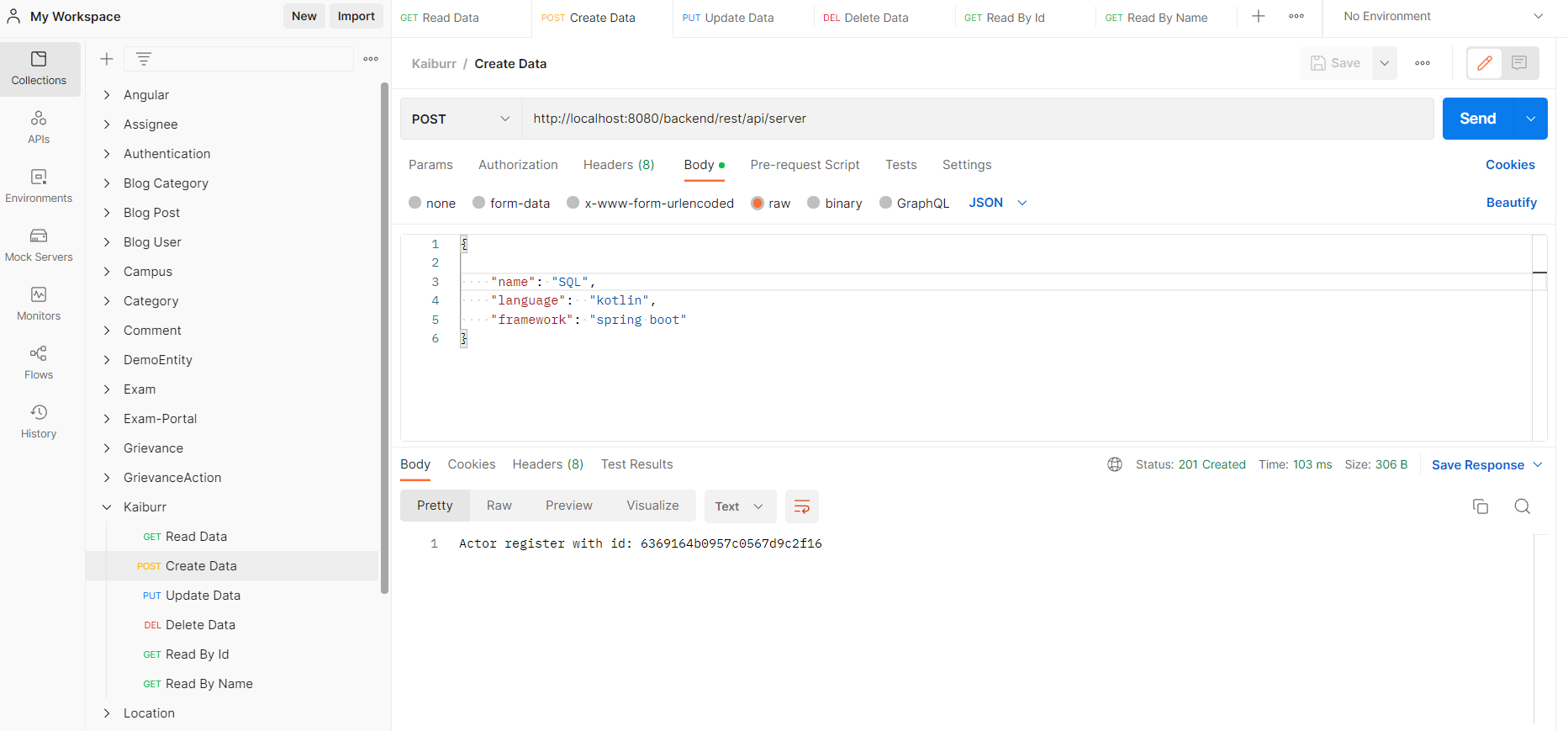The width and height of the screenshot is (1568, 731).
Task: Switch to the Settings tab
Action: coord(967,165)
